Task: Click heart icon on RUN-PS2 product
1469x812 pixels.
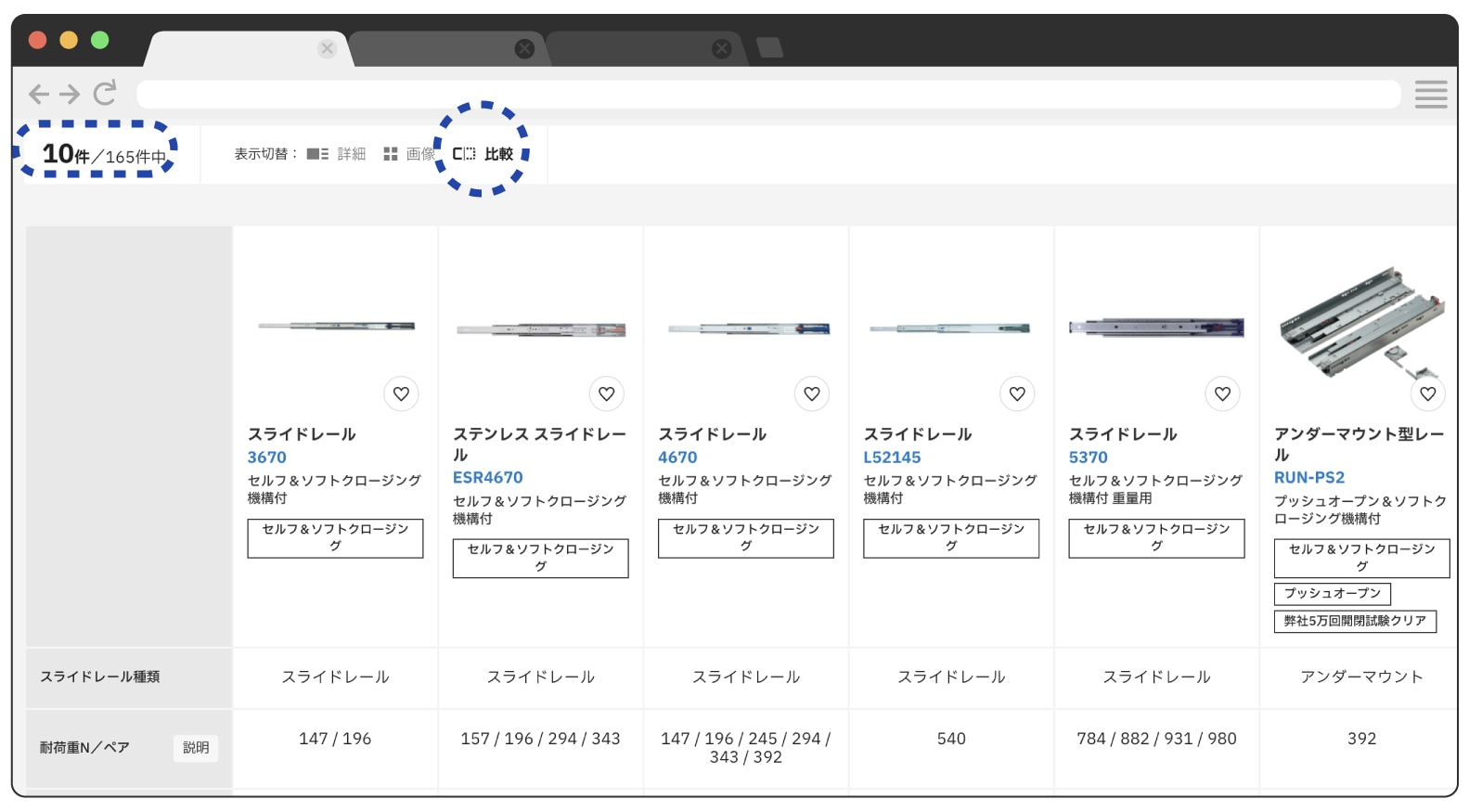Action: 1427,393
